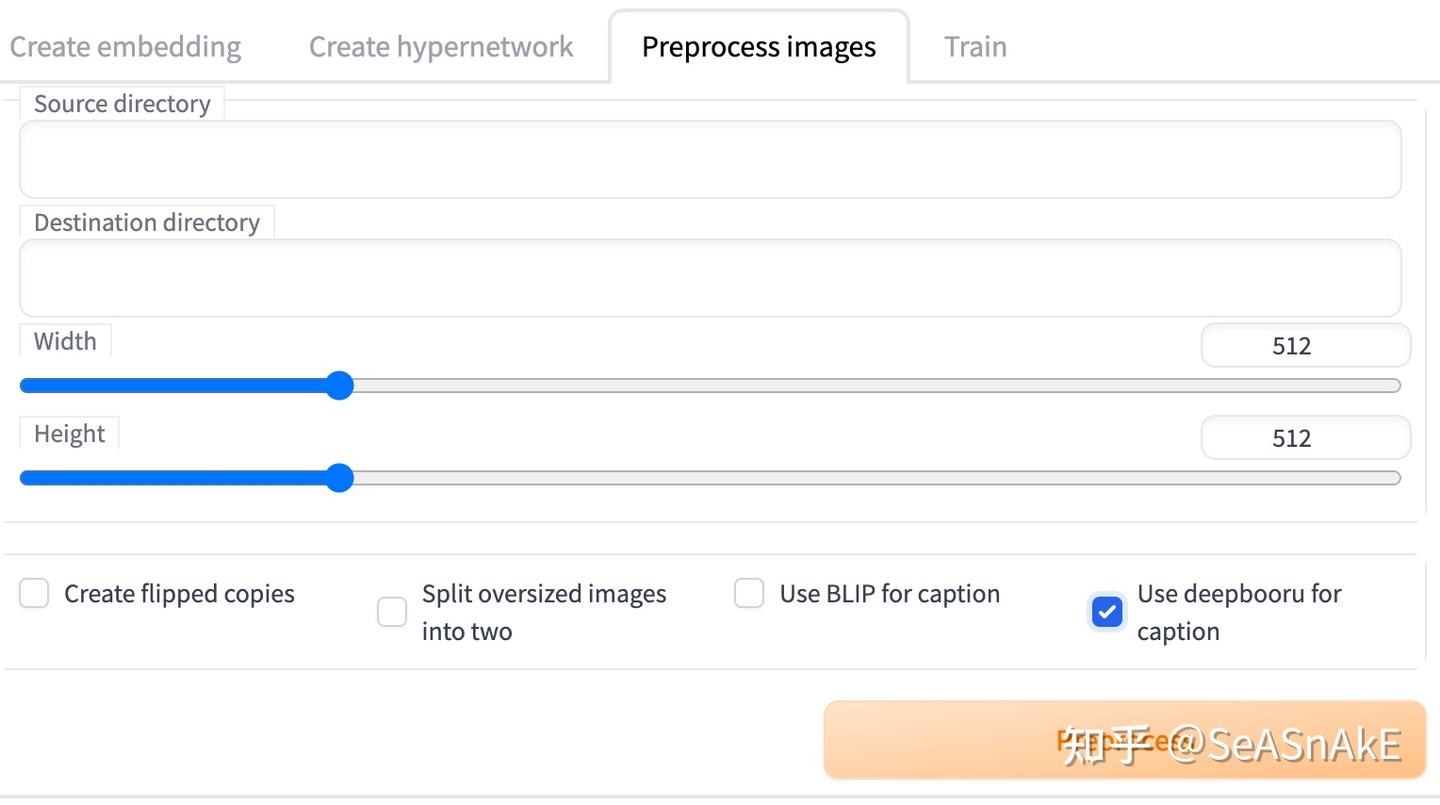Focus the Destination directory input box
Image resolution: width=1440 pixels, height=805 pixels.
(710, 278)
